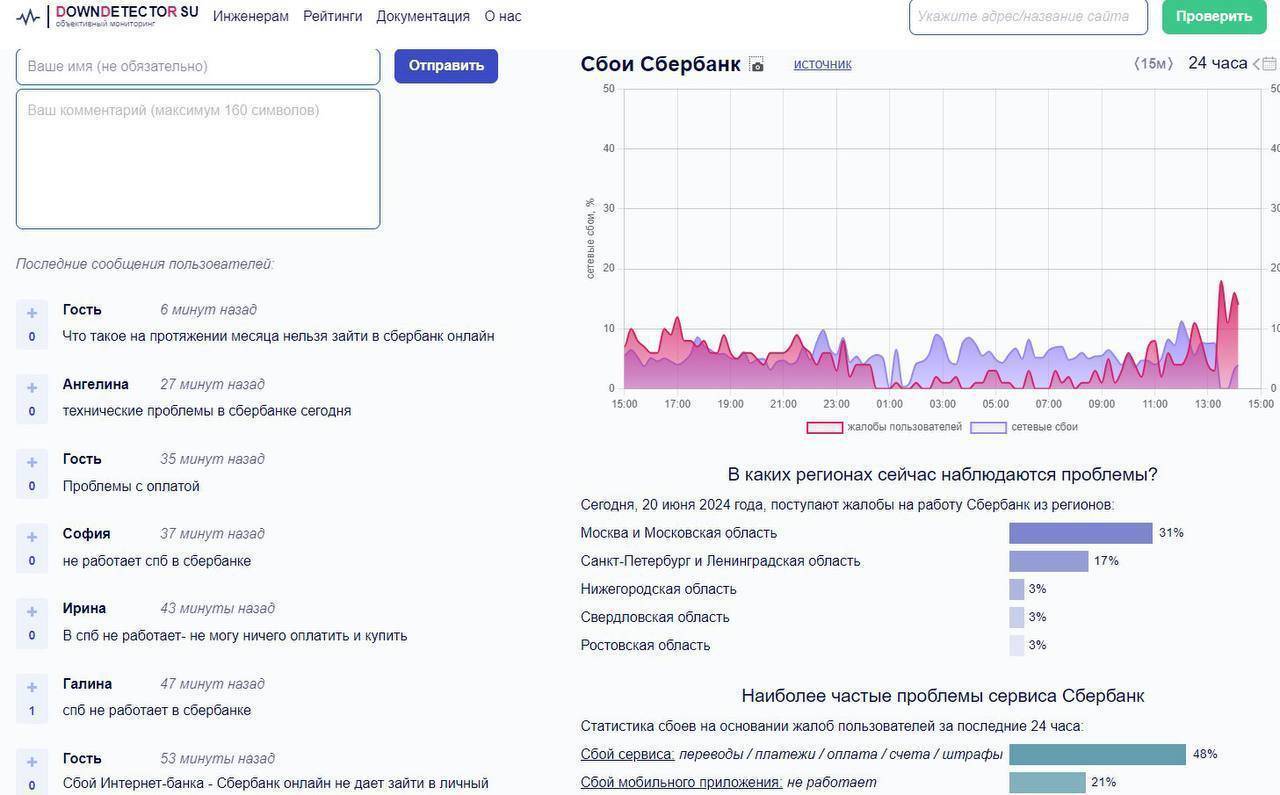Open the О нас menu item
The width and height of the screenshot is (1280, 795).
pyautogui.click(x=503, y=16)
